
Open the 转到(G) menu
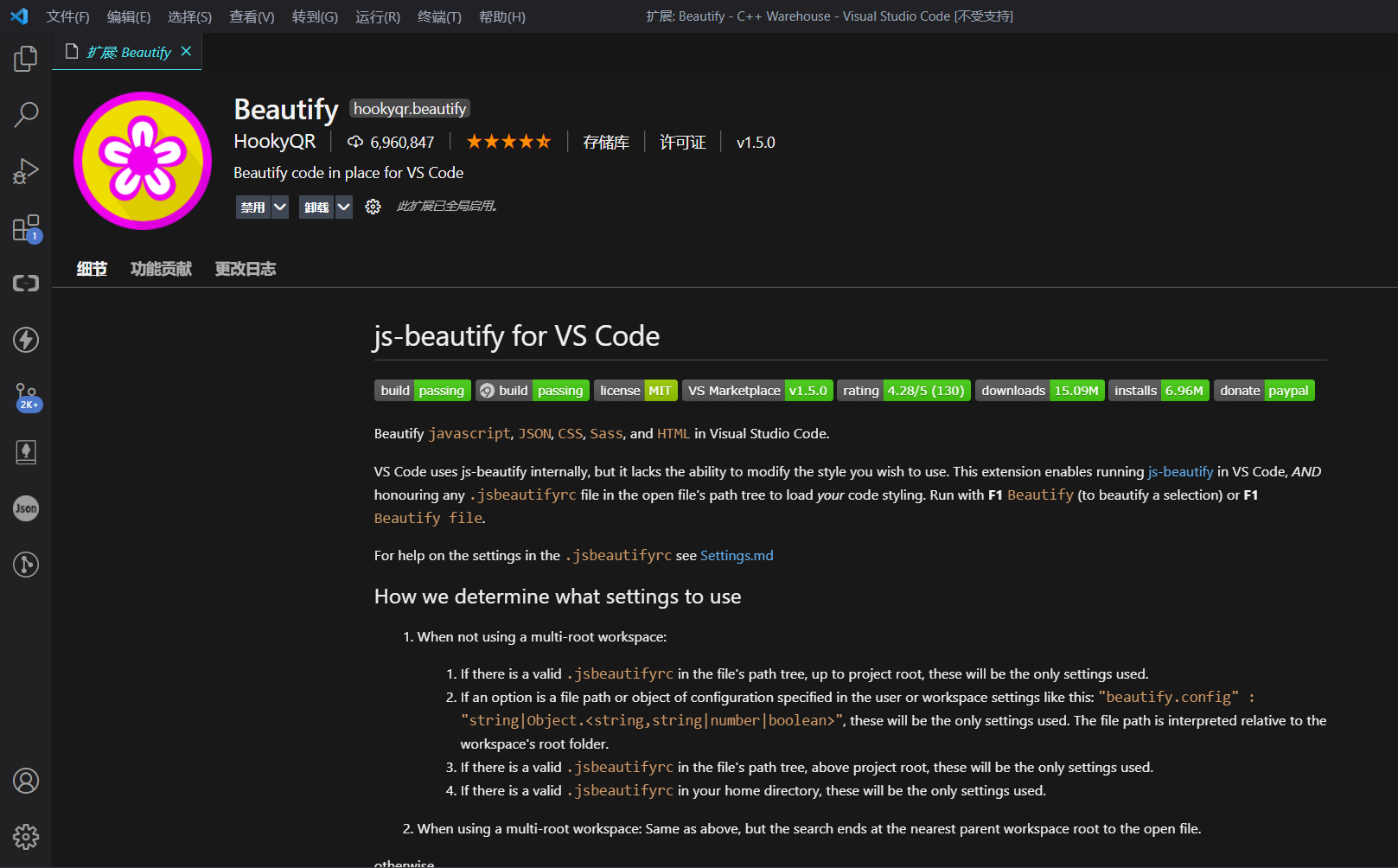coord(315,16)
